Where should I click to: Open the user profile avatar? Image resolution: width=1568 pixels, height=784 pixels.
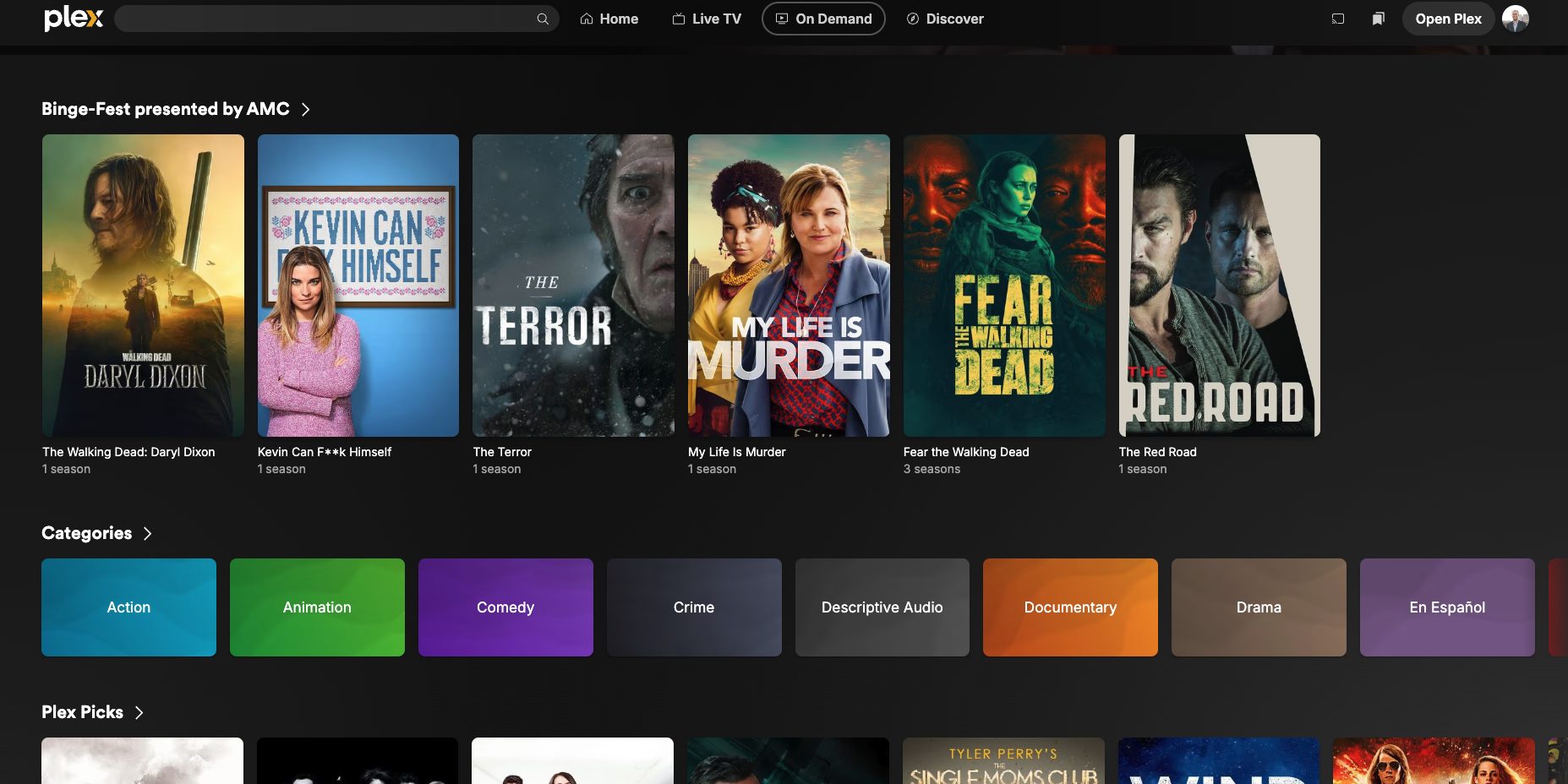pyautogui.click(x=1516, y=19)
